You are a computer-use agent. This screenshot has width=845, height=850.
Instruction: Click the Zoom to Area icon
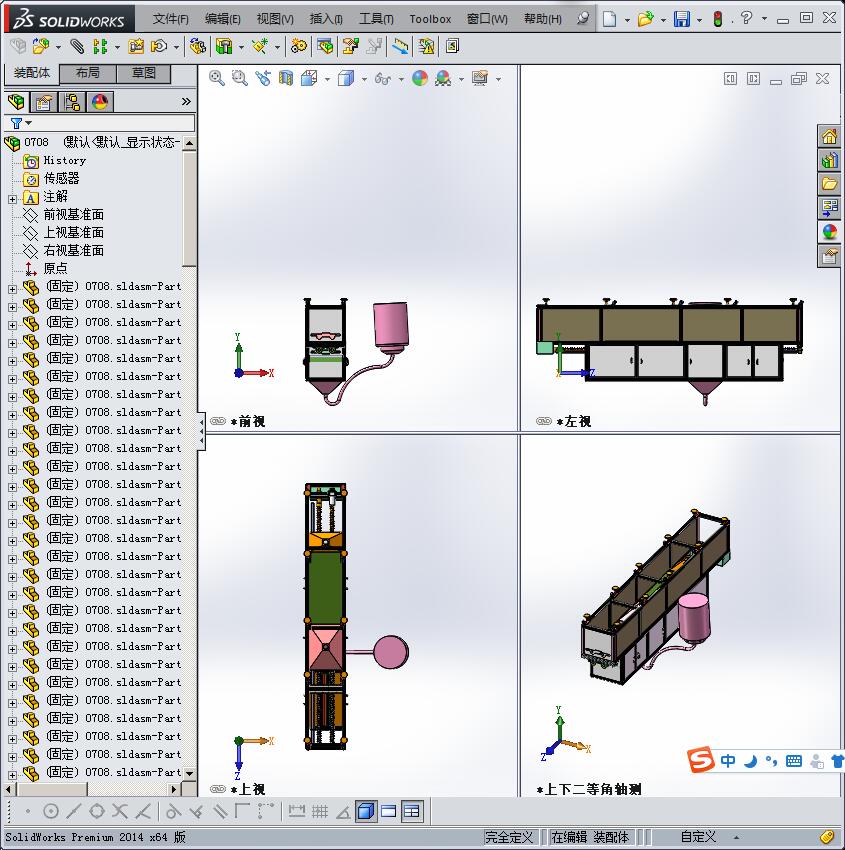[240, 79]
